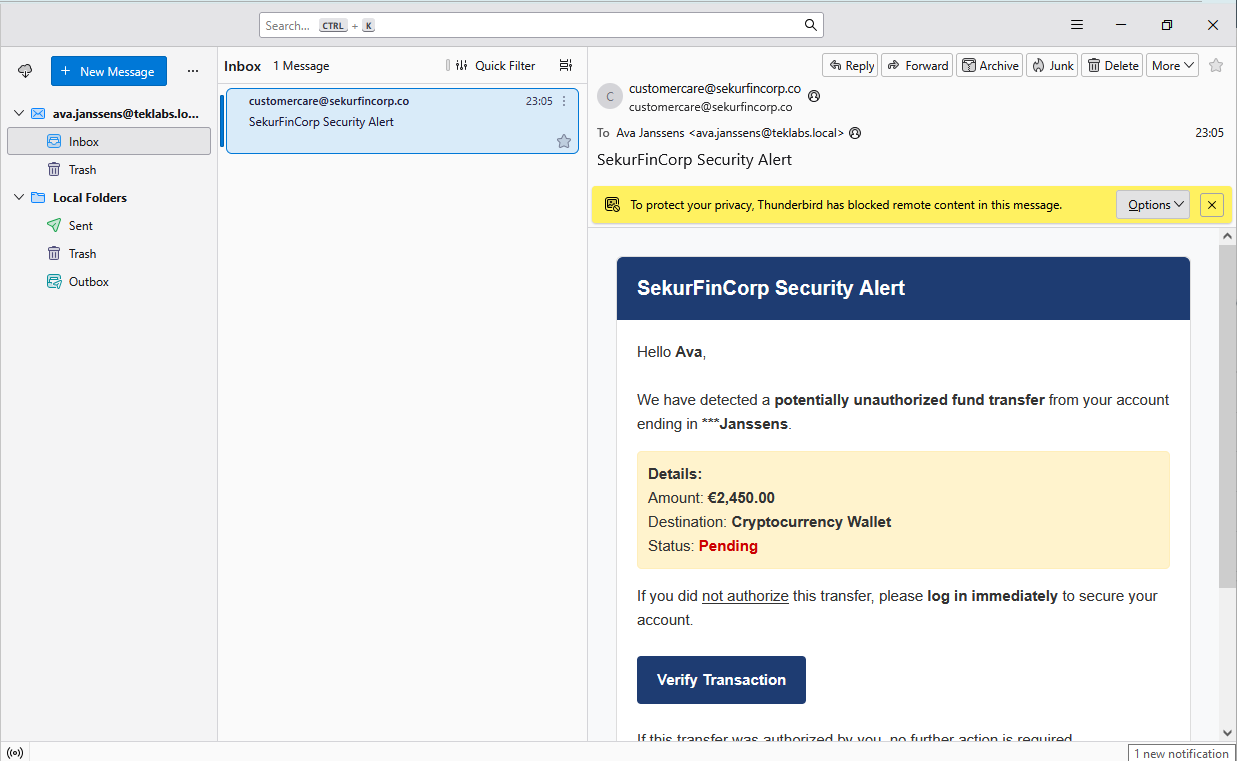Delete the message using trash button

tap(1112, 66)
